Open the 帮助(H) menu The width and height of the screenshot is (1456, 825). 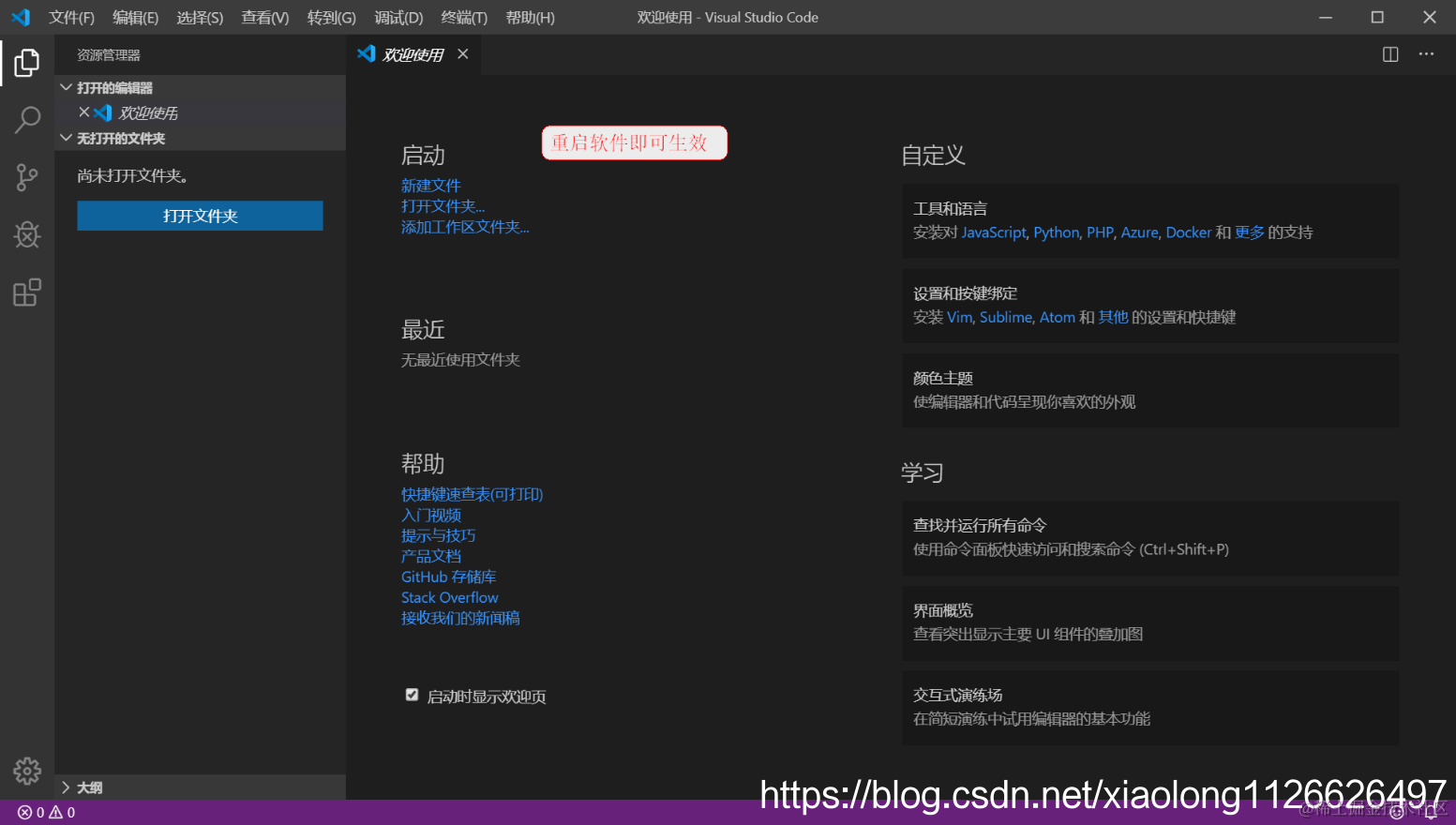pyautogui.click(x=530, y=18)
